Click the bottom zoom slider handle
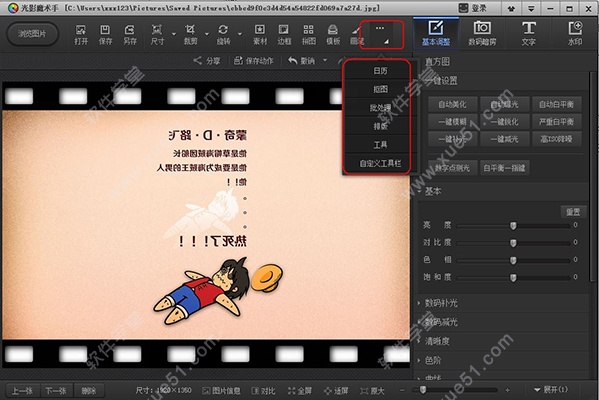This screenshot has width=599, height=400. (x=423, y=389)
